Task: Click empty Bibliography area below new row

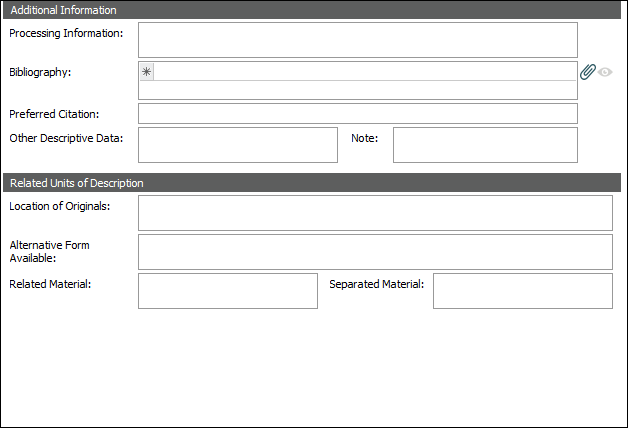Action: [357, 90]
